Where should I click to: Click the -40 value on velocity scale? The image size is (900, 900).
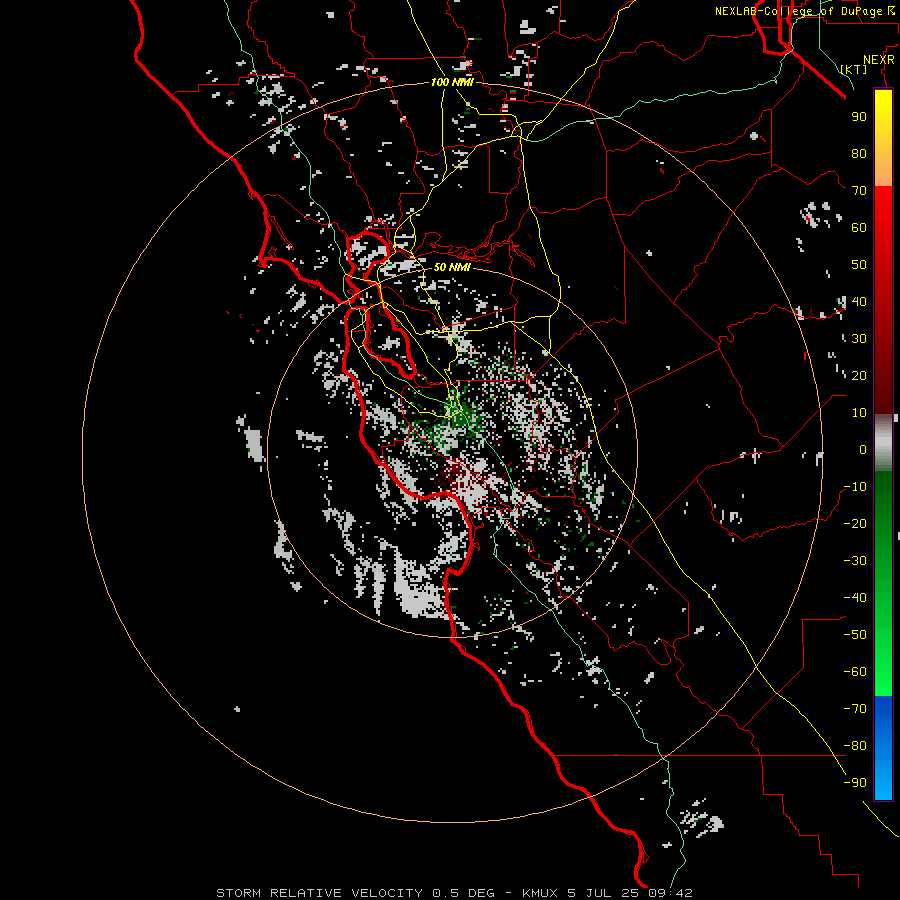pos(855,598)
